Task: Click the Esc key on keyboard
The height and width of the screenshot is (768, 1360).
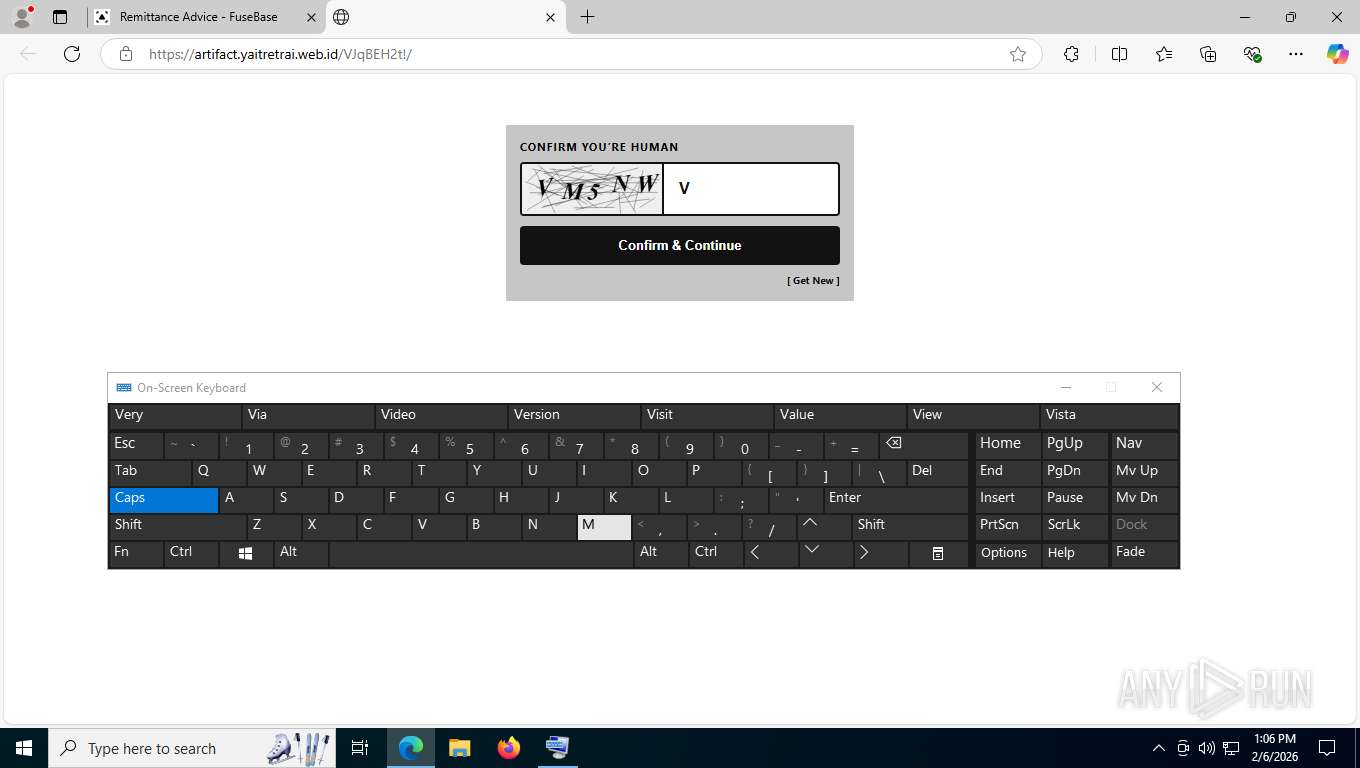Action: [136, 446]
